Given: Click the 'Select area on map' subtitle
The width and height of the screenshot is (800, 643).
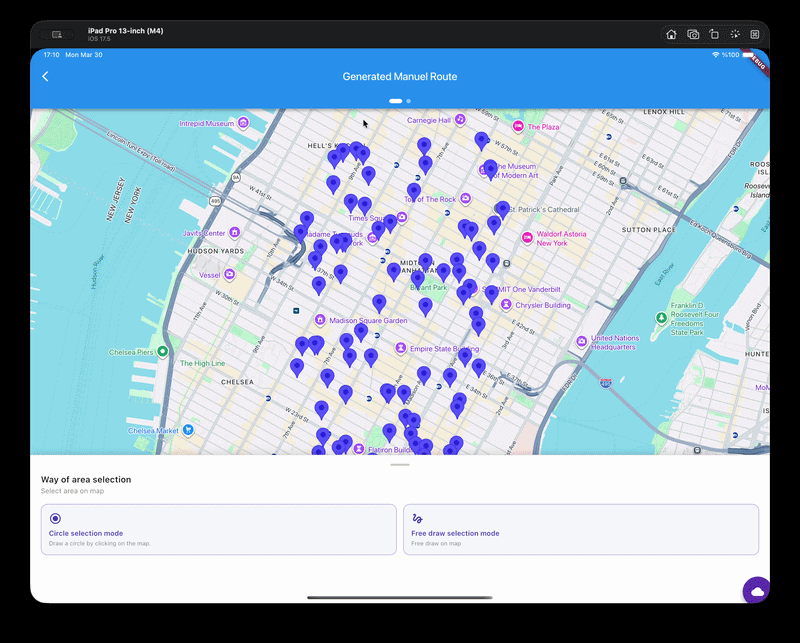Looking at the screenshot, I should tap(72, 491).
